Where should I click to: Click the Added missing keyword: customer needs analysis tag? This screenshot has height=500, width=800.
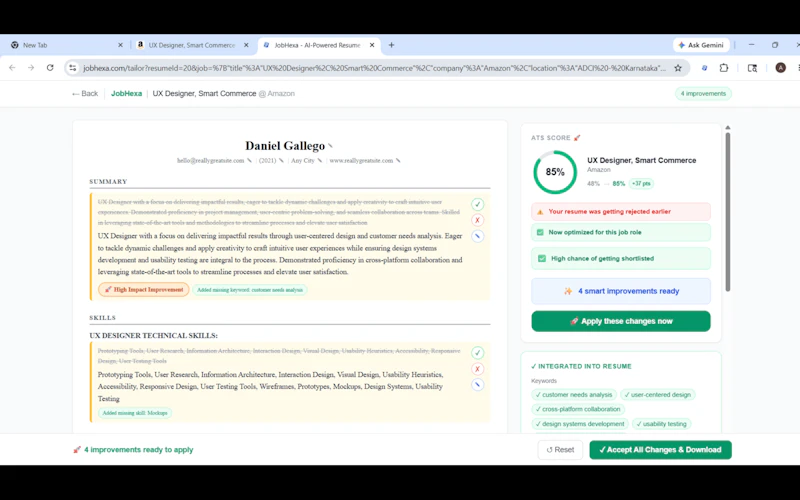[249, 290]
